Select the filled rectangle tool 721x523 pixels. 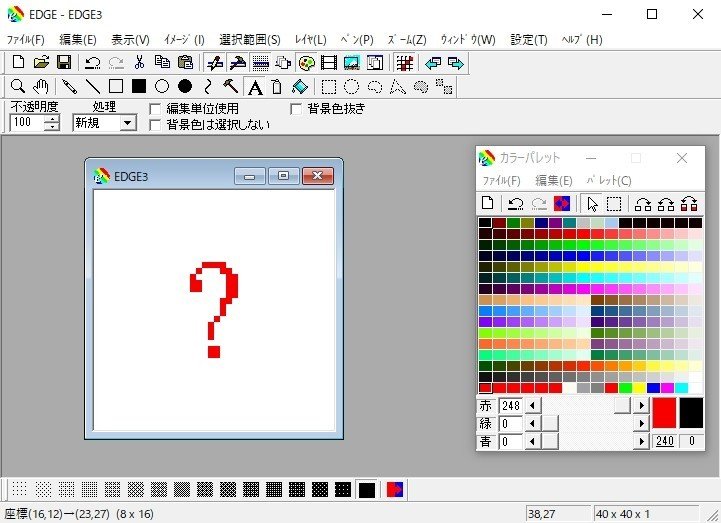[139, 86]
